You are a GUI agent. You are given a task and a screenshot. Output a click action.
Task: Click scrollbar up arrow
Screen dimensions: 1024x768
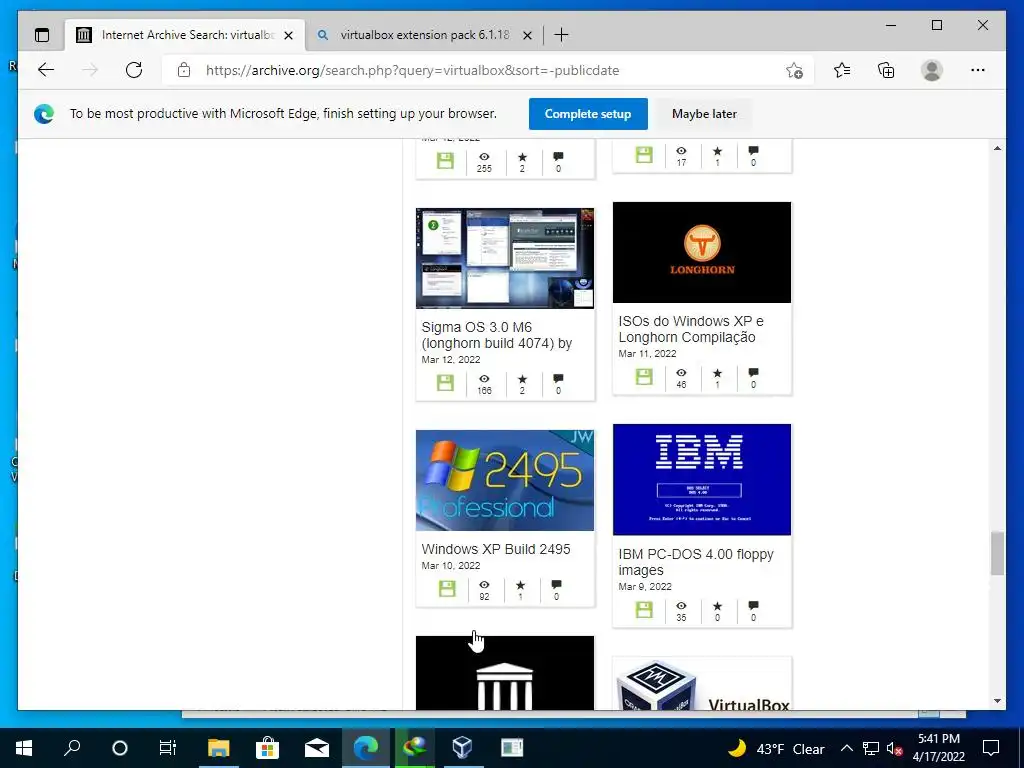point(997,148)
